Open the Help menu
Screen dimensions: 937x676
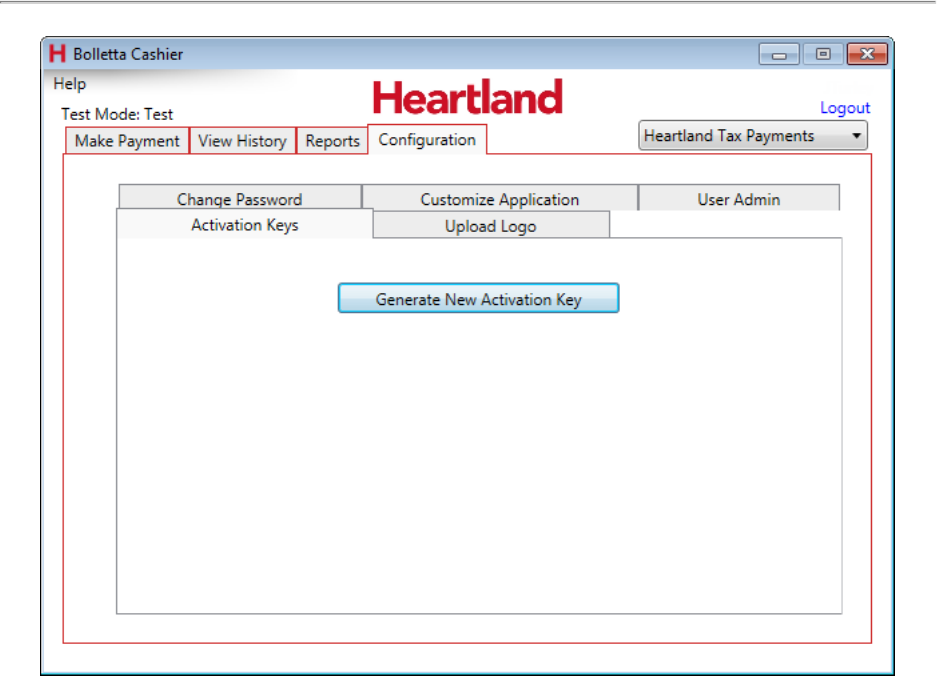click(69, 84)
